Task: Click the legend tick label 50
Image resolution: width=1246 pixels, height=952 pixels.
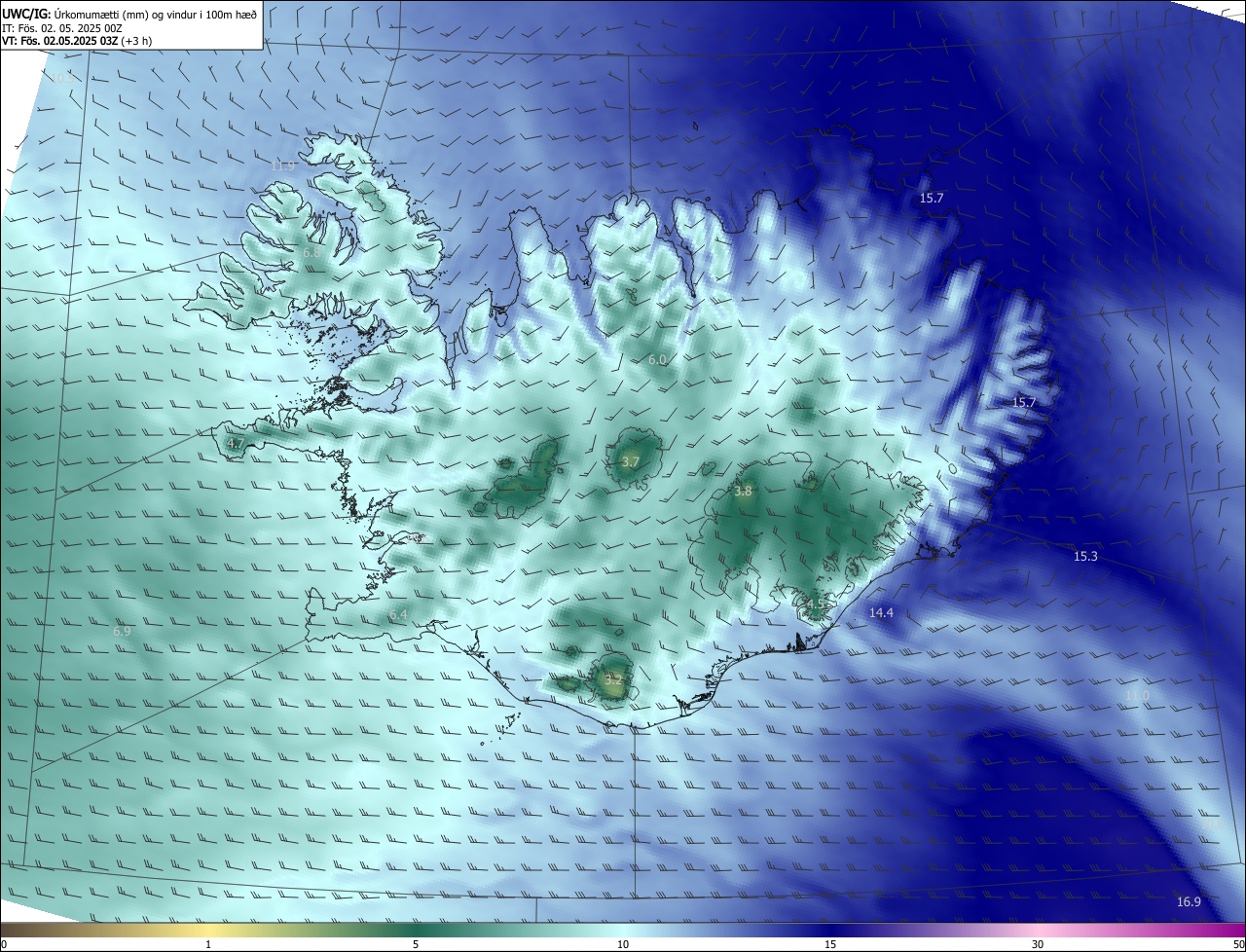Action: point(1238,943)
